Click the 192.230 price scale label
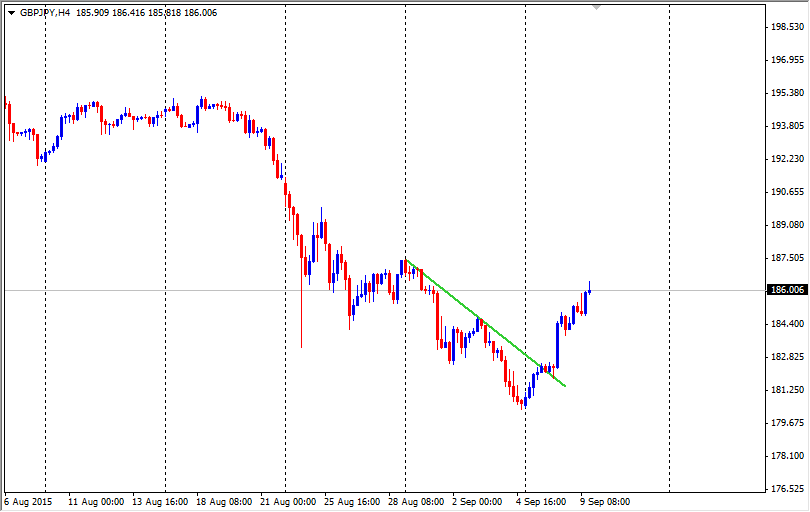 pos(787,159)
